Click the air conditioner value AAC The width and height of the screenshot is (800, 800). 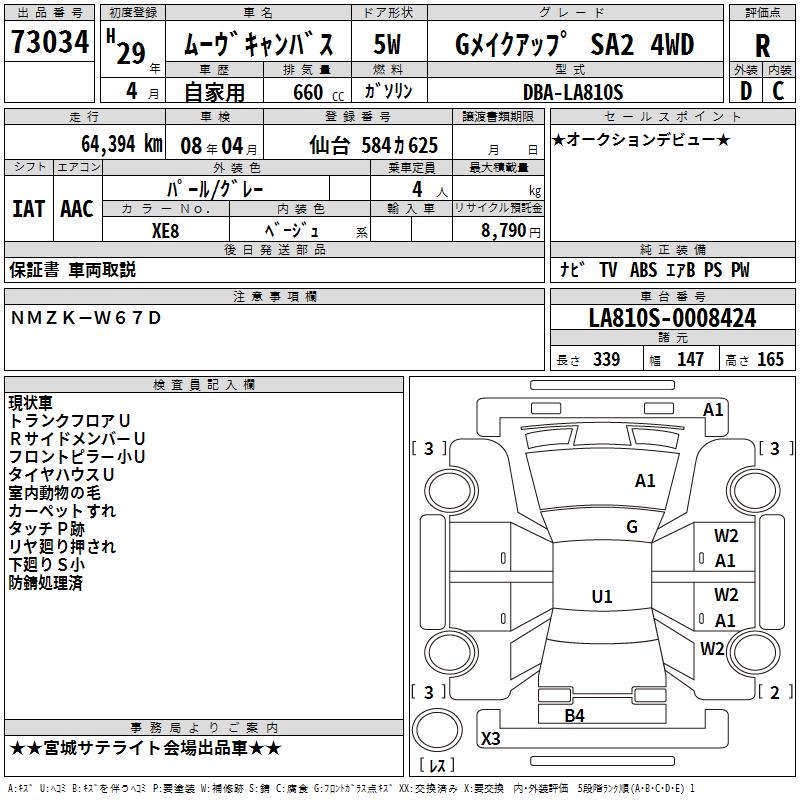click(77, 209)
